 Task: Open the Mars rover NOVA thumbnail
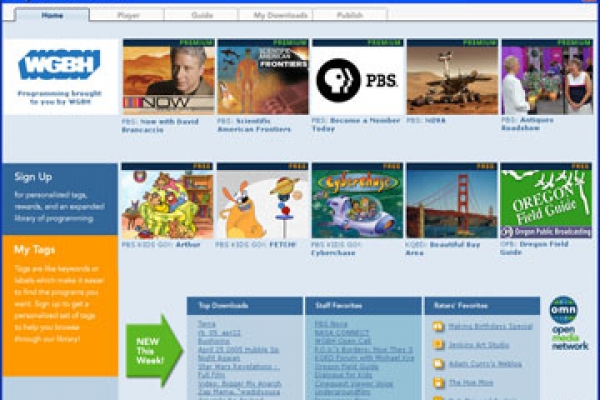(452, 77)
